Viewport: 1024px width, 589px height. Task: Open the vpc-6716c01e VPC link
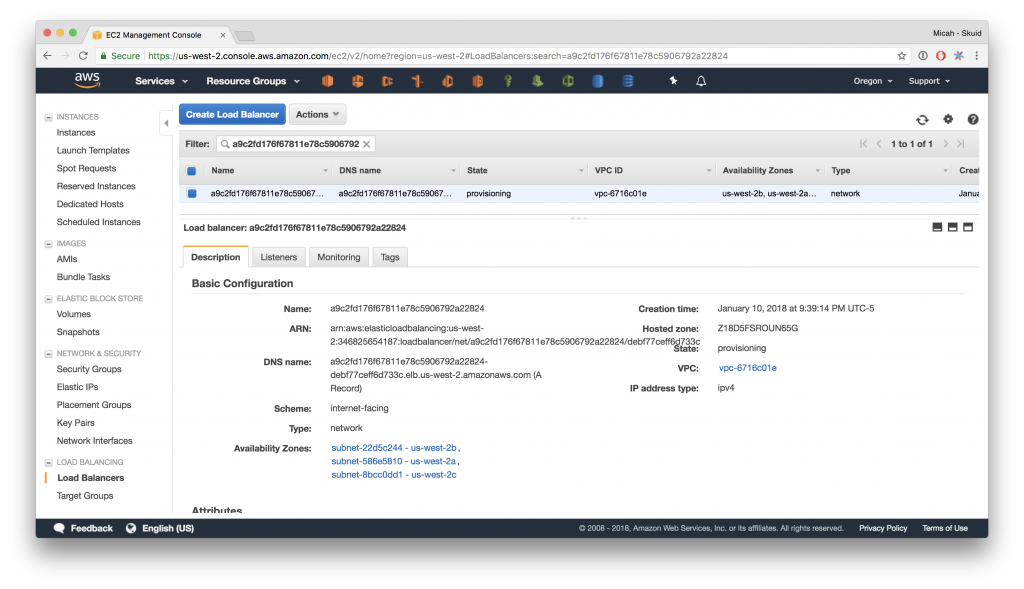point(748,368)
